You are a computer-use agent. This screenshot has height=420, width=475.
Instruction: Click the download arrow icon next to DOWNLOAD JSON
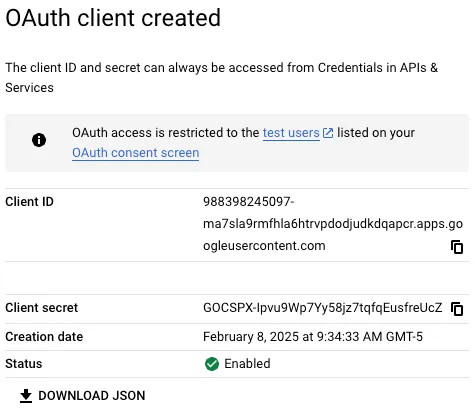[26, 396]
